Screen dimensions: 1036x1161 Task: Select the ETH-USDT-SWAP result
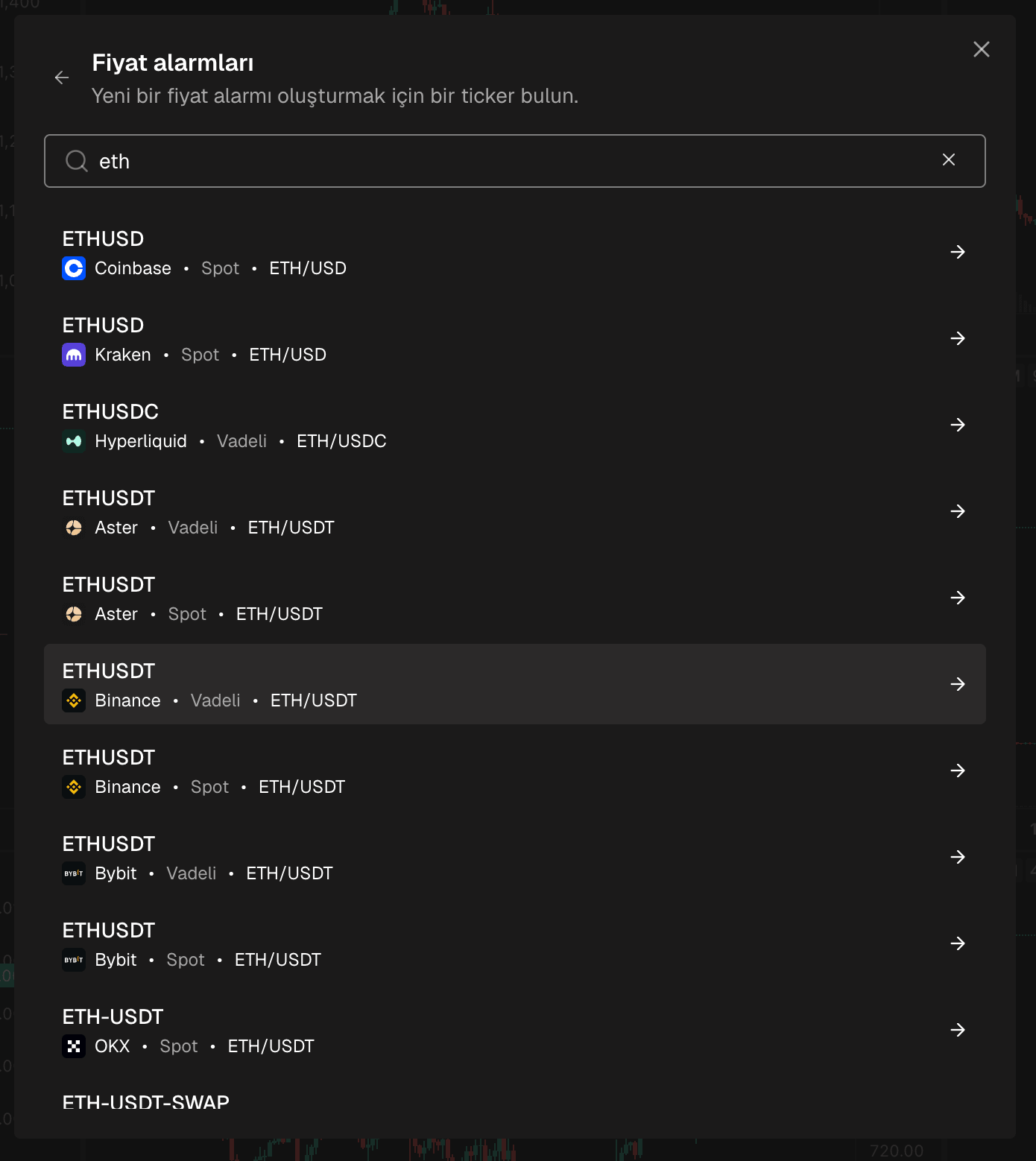146,1102
